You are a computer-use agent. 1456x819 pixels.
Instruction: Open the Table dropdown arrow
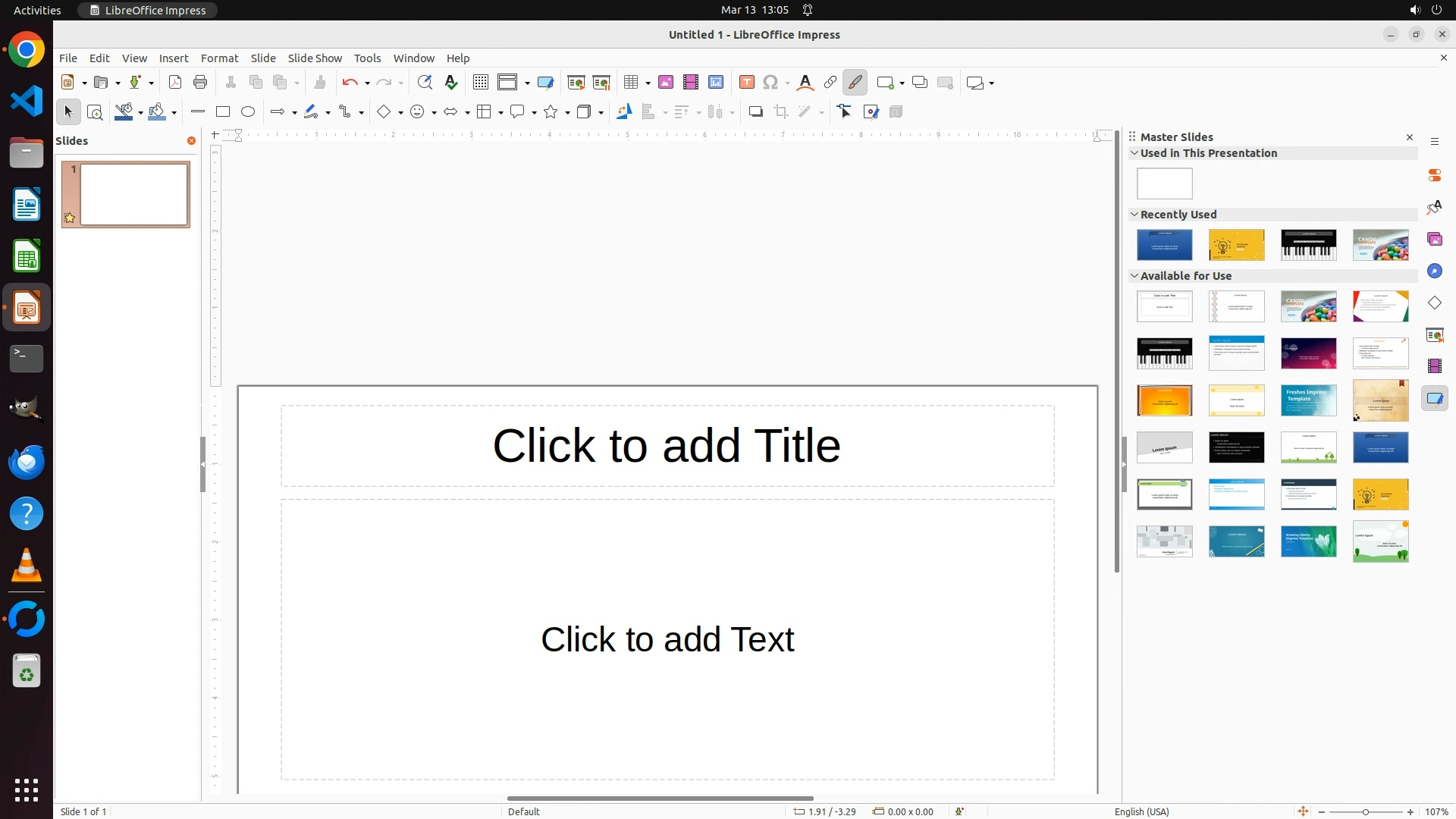[x=648, y=83]
